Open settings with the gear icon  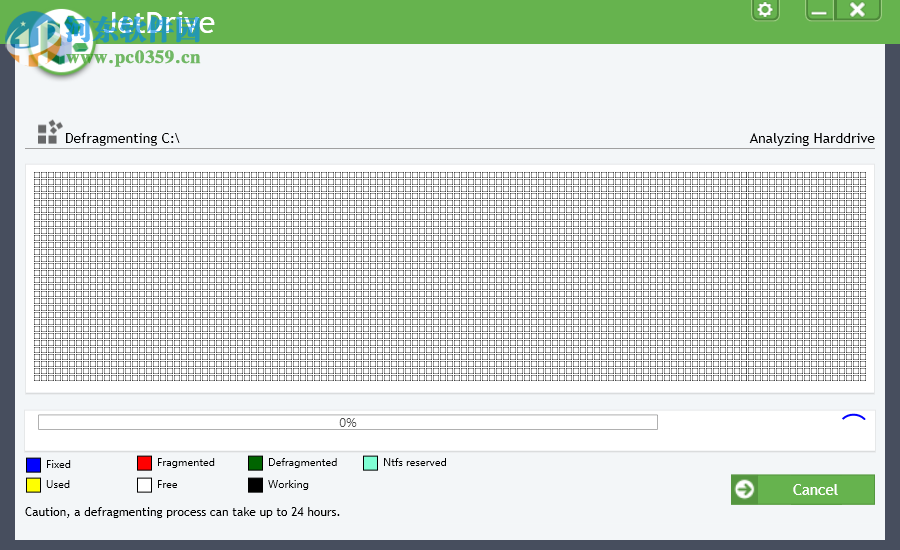[x=765, y=9]
